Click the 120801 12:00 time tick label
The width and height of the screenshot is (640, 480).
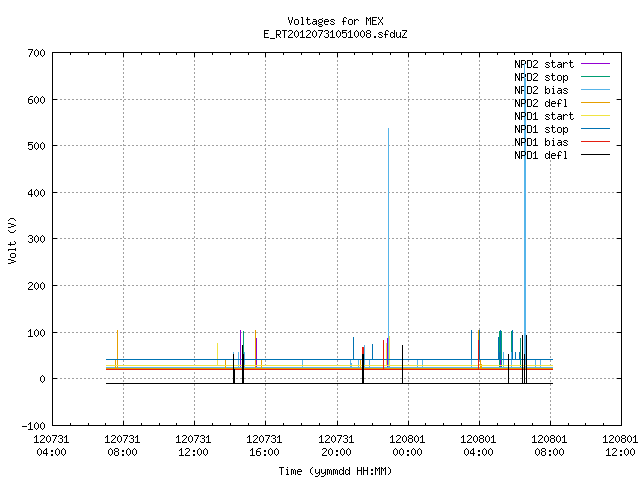(620, 446)
